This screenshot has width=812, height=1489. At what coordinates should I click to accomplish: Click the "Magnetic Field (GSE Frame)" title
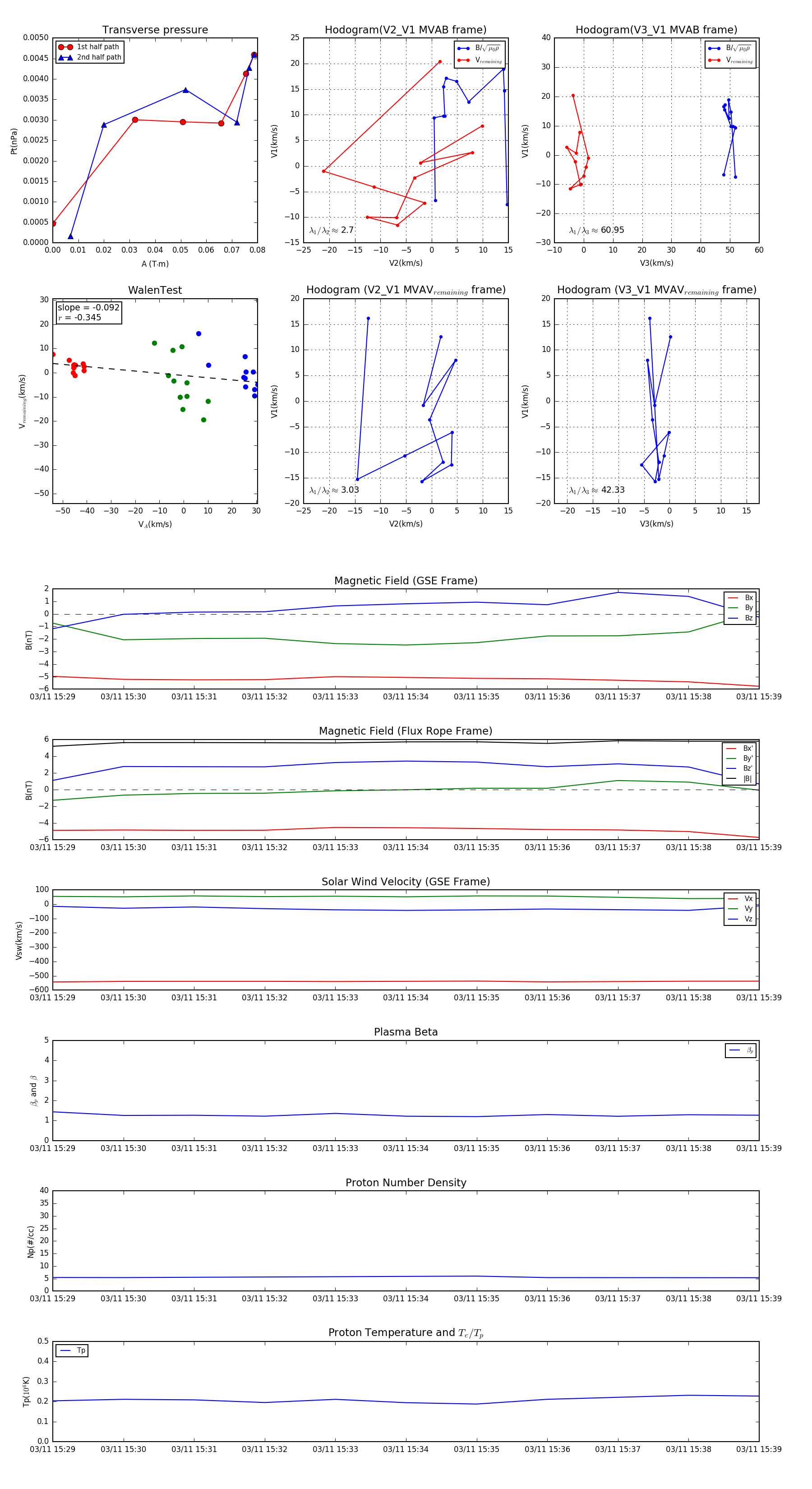[x=406, y=581]
